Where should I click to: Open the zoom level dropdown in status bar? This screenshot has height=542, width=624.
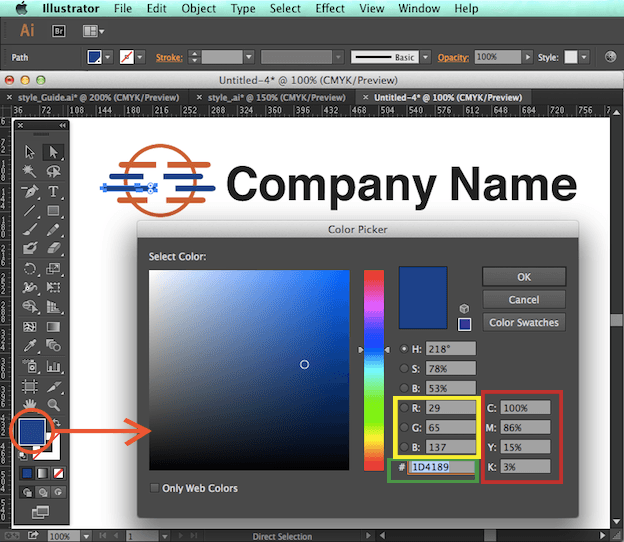pos(86,536)
